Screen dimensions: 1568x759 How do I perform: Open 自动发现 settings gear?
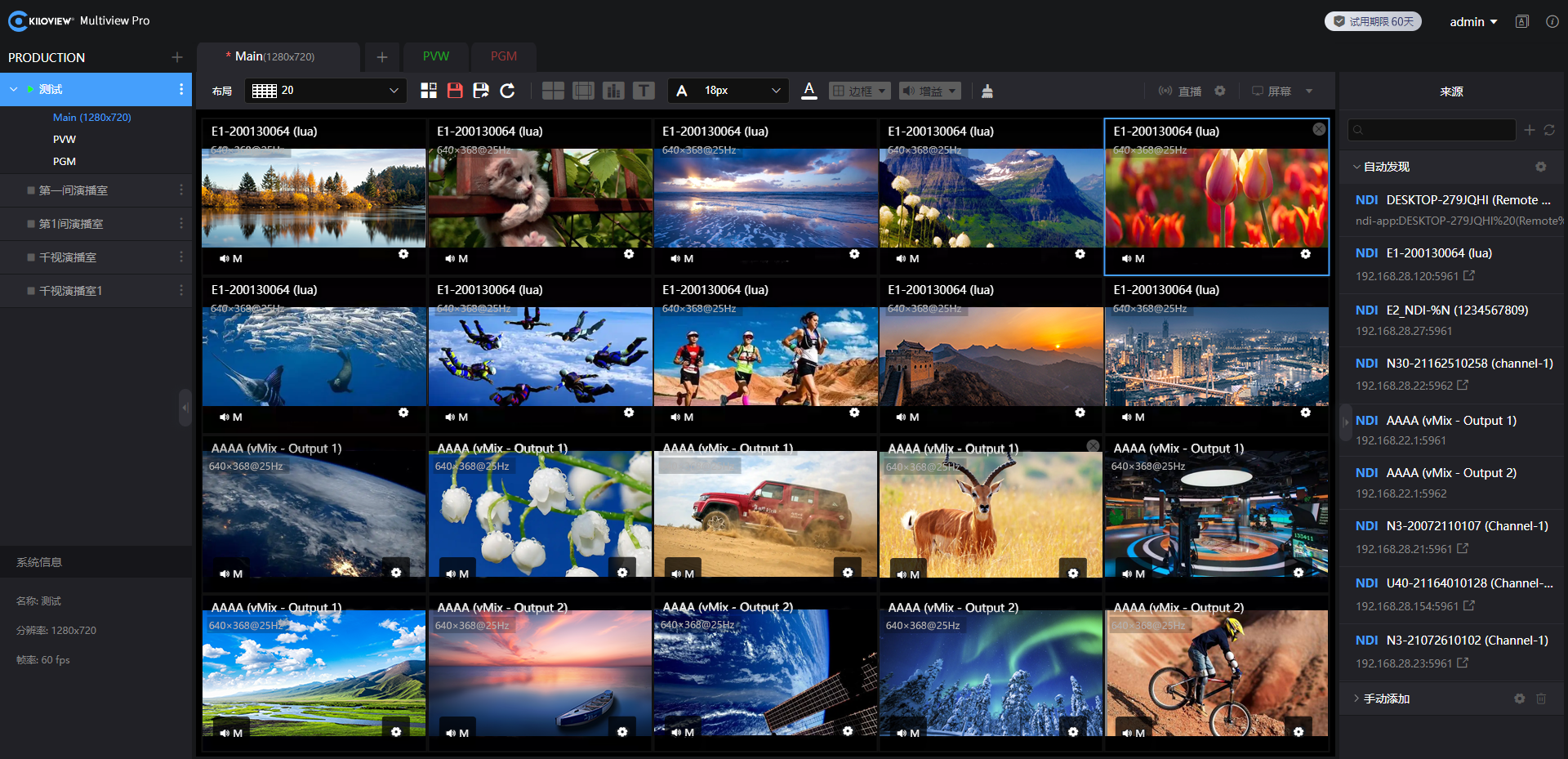tap(1541, 167)
